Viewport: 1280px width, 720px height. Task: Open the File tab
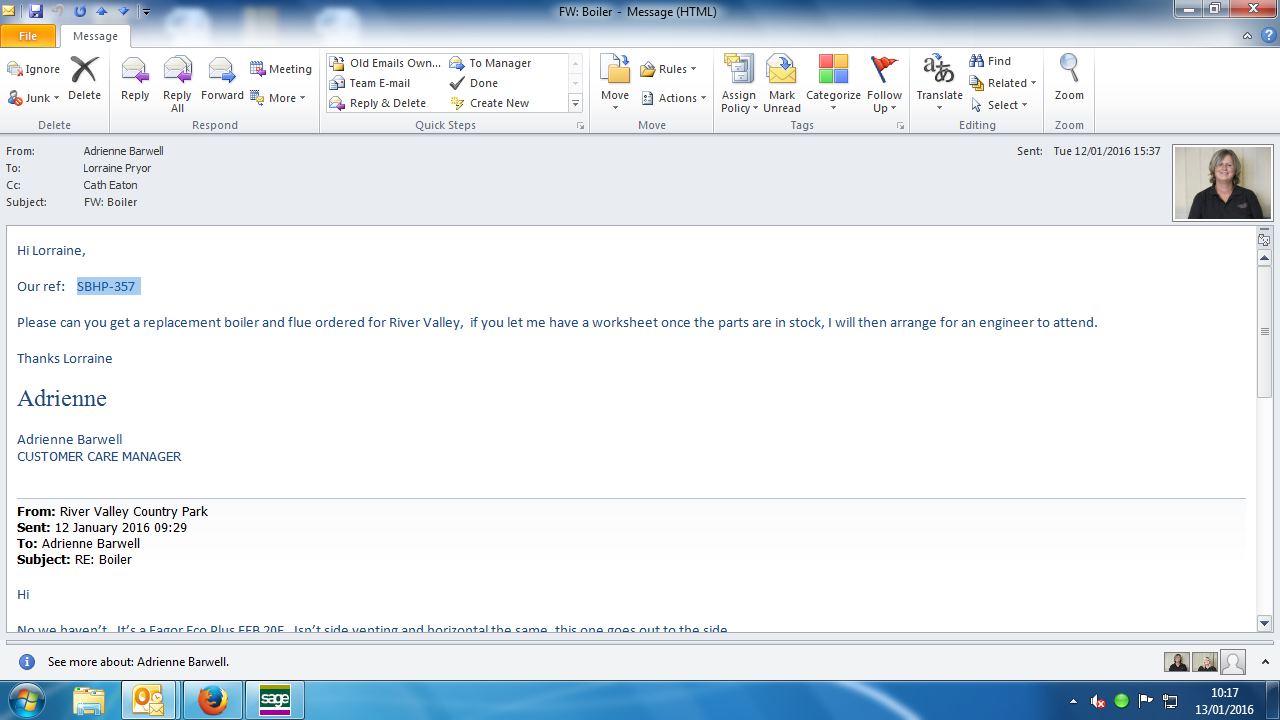point(28,36)
